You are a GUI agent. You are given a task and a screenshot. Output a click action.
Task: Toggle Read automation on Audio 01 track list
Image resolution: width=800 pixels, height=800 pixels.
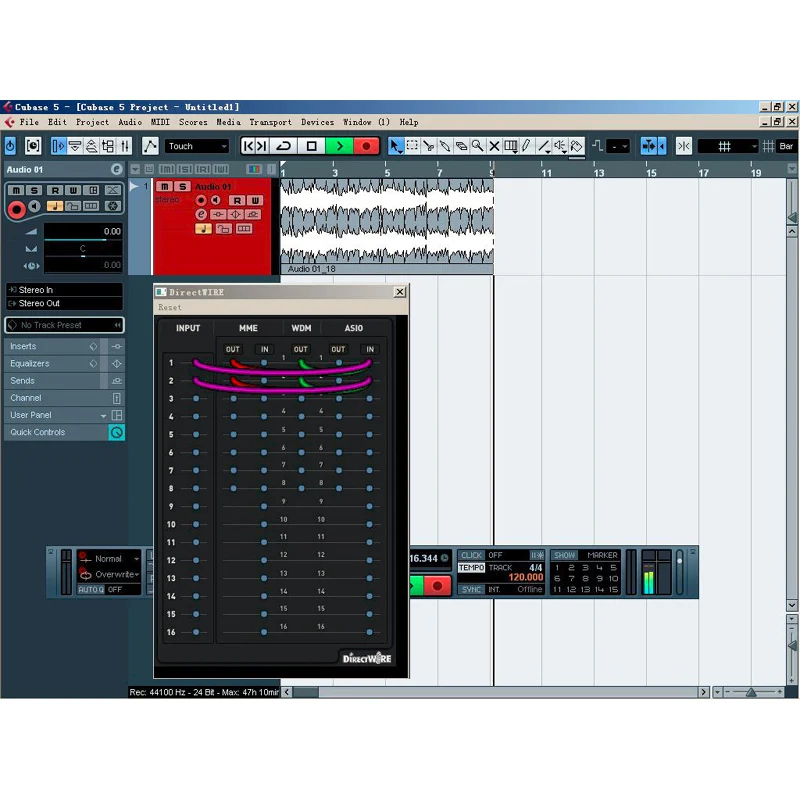pos(237,201)
